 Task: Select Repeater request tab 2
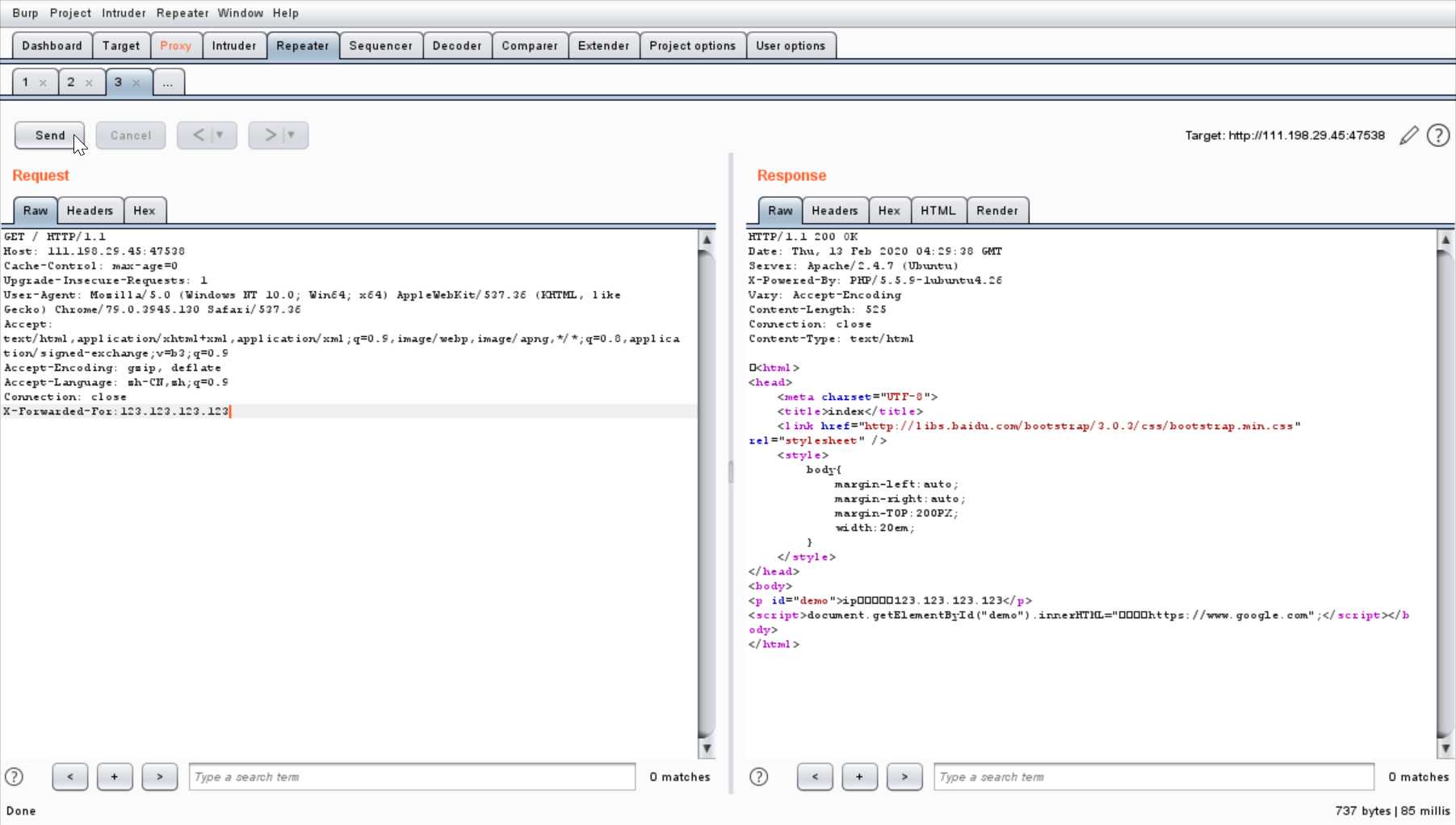pyautogui.click(x=71, y=82)
